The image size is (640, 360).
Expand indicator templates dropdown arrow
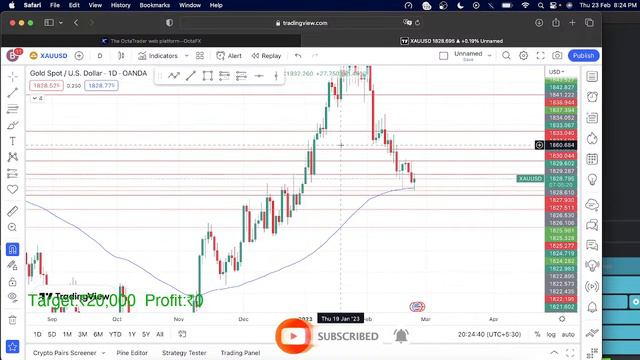point(187,56)
